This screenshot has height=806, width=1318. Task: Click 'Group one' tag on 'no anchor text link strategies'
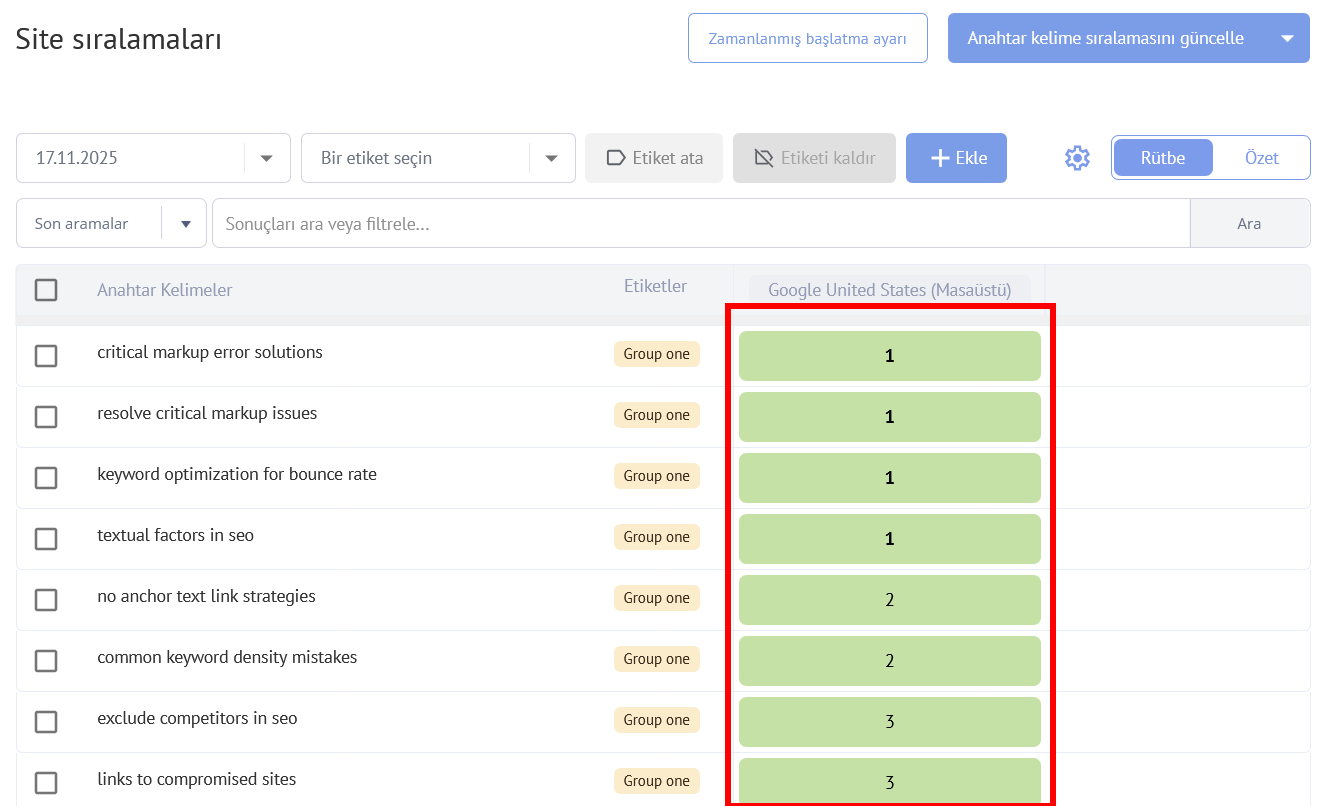(x=656, y=598)
